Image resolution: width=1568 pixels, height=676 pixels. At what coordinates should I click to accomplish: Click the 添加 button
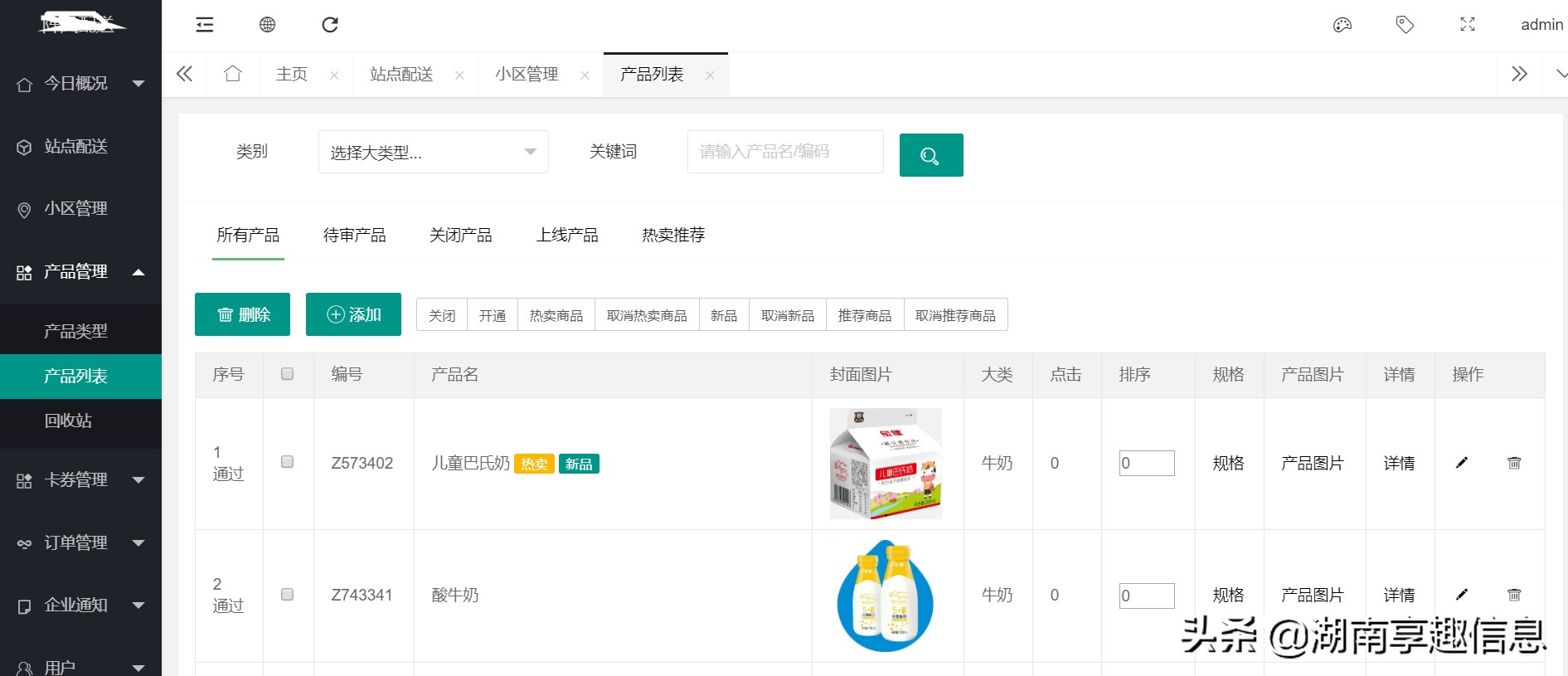pyautogui.click(x=353, y=314)
